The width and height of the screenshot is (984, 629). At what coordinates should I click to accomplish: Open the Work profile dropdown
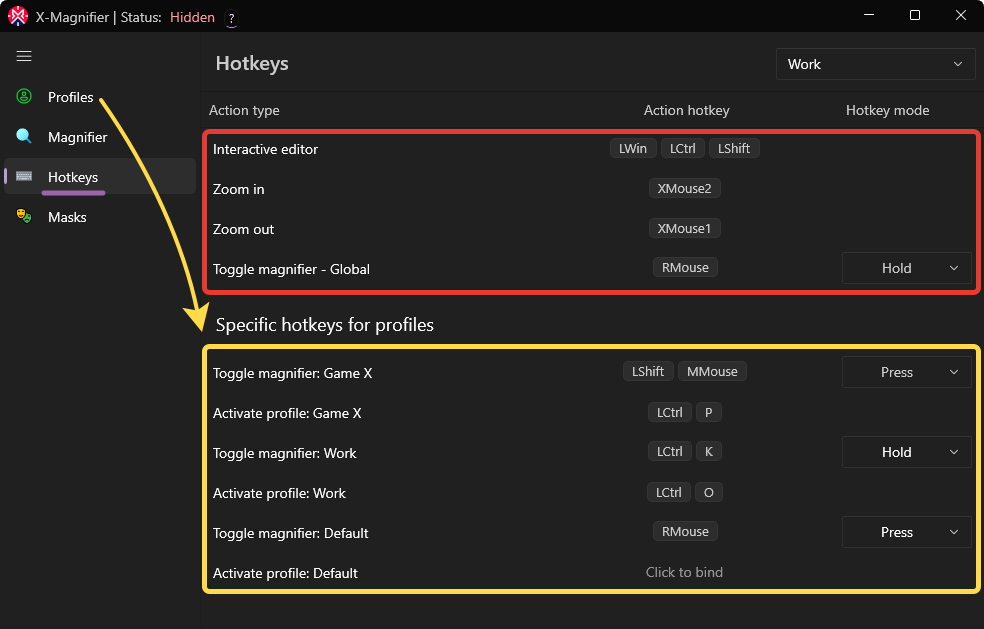click(x=875, y=64)
